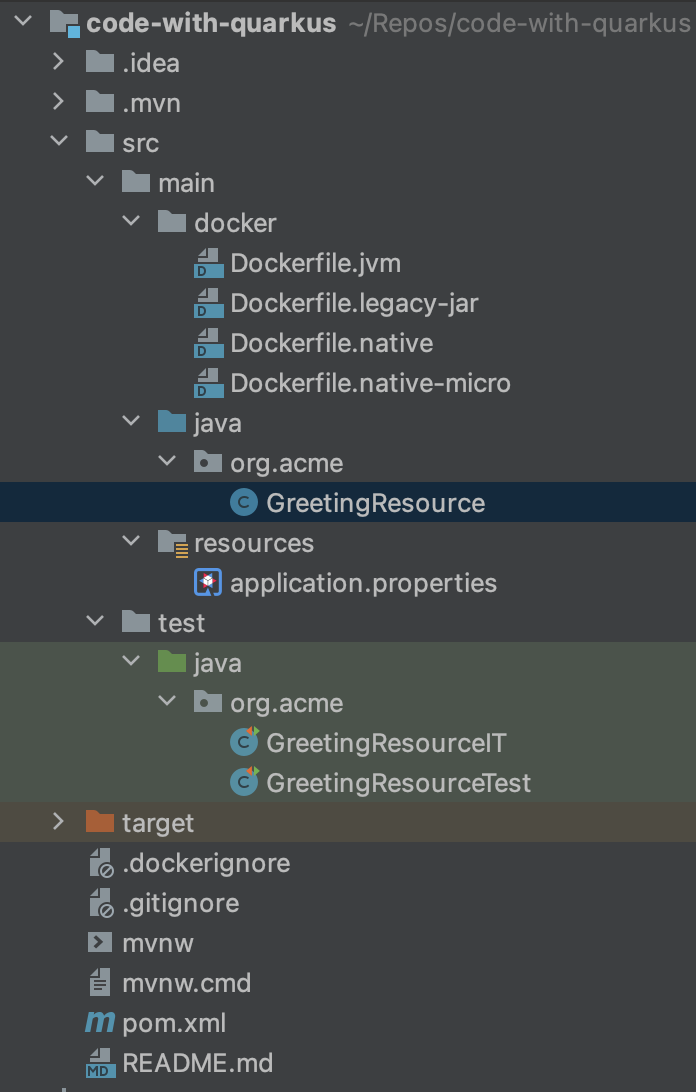Collapse the resources folder chevron

click(131, 541)
